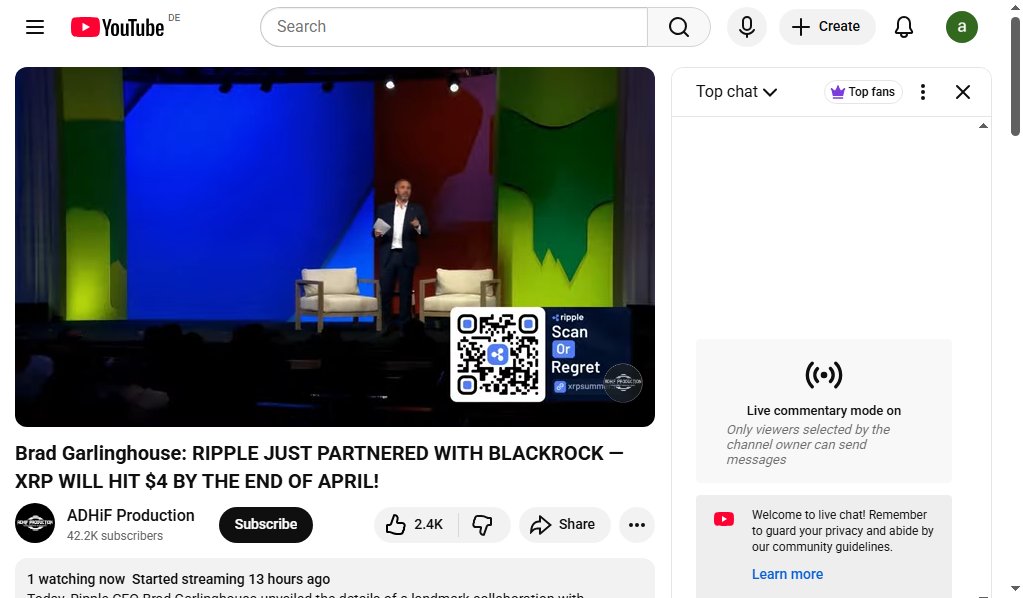The image size is (1023, 598).
Task: Click the 'Live commentary mode on' notice
Action: tap(823, 411)
